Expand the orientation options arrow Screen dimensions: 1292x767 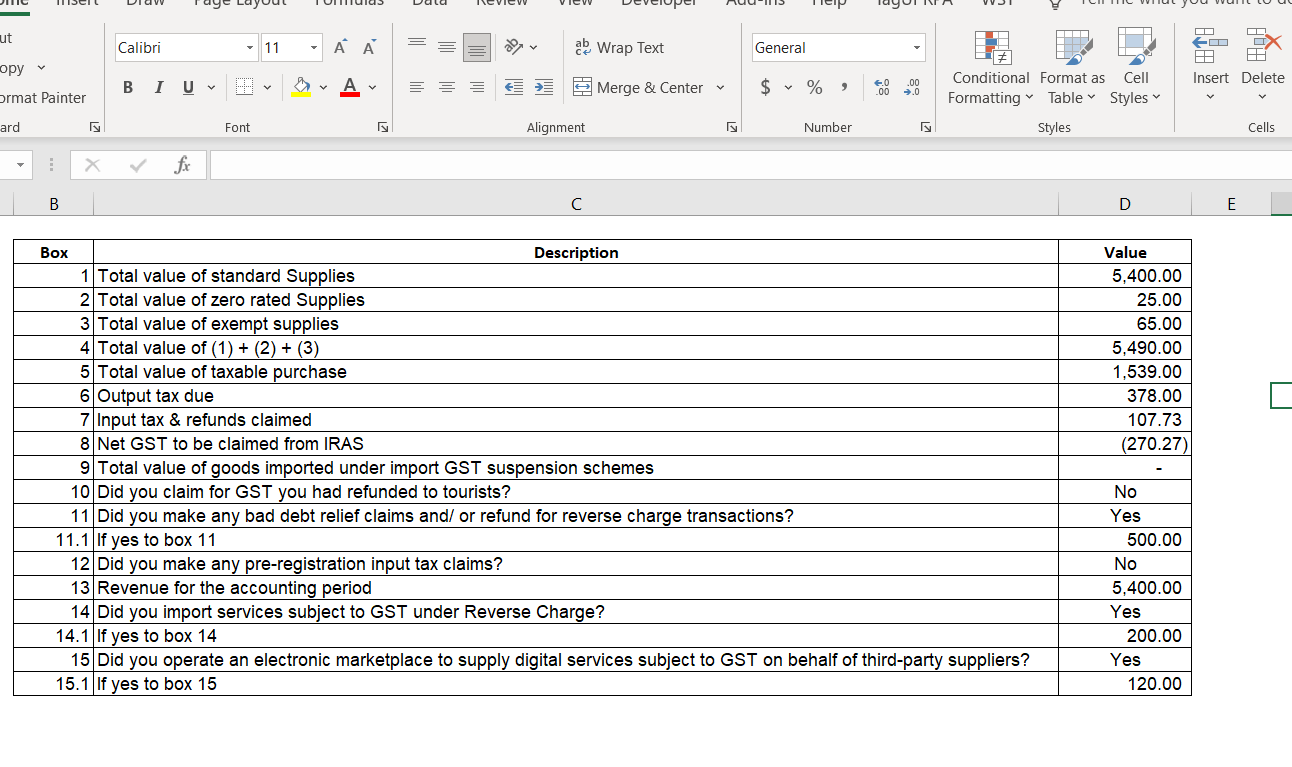point(534,47)
